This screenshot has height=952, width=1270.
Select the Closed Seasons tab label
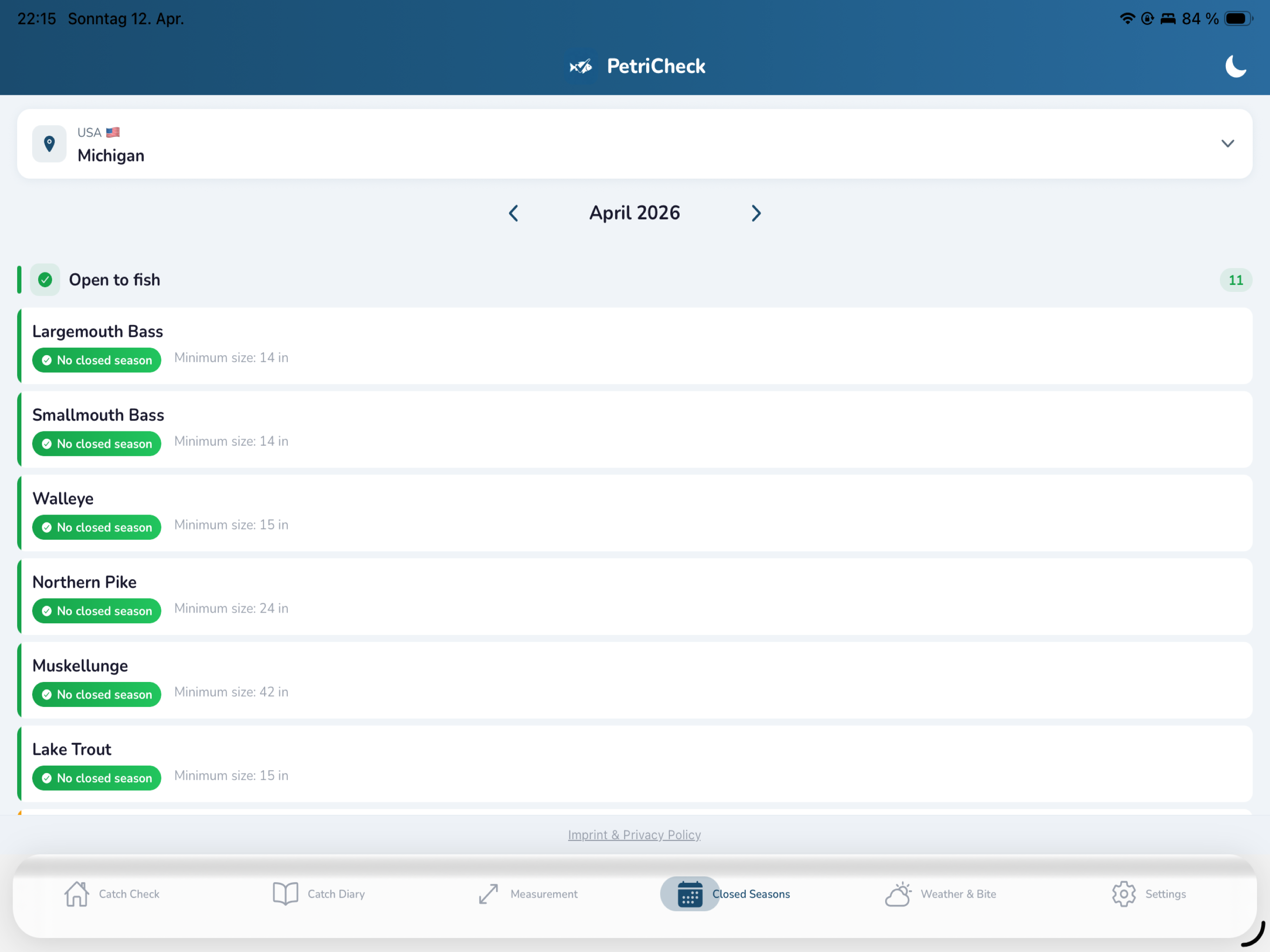point(751,894)
